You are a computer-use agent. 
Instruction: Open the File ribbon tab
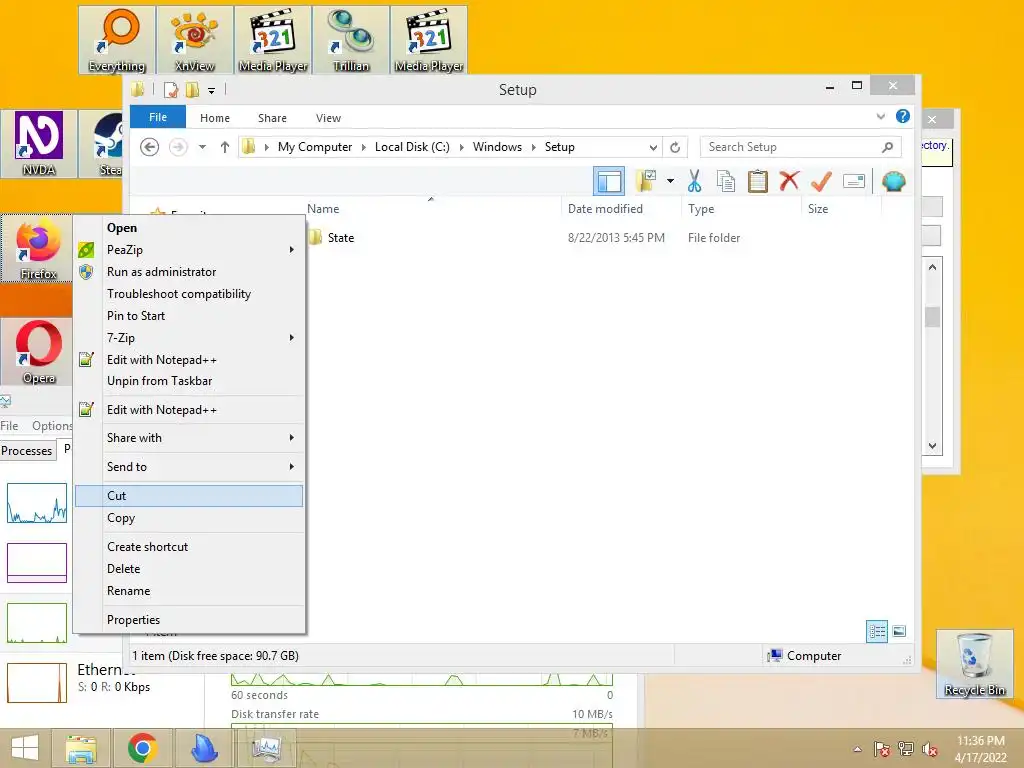click(x=158, y=118)
